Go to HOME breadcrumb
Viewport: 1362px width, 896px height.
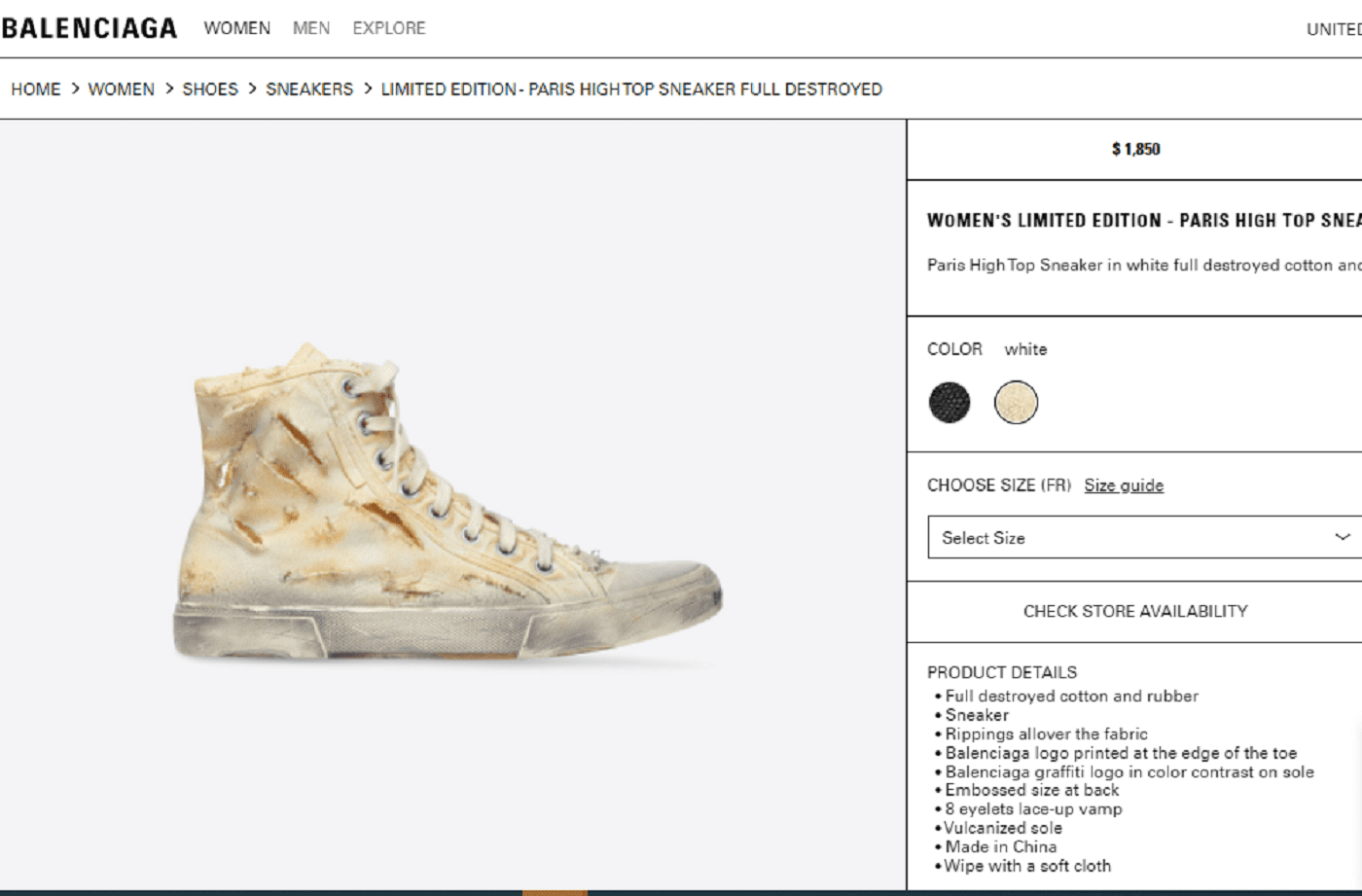[x=36, y=89]
